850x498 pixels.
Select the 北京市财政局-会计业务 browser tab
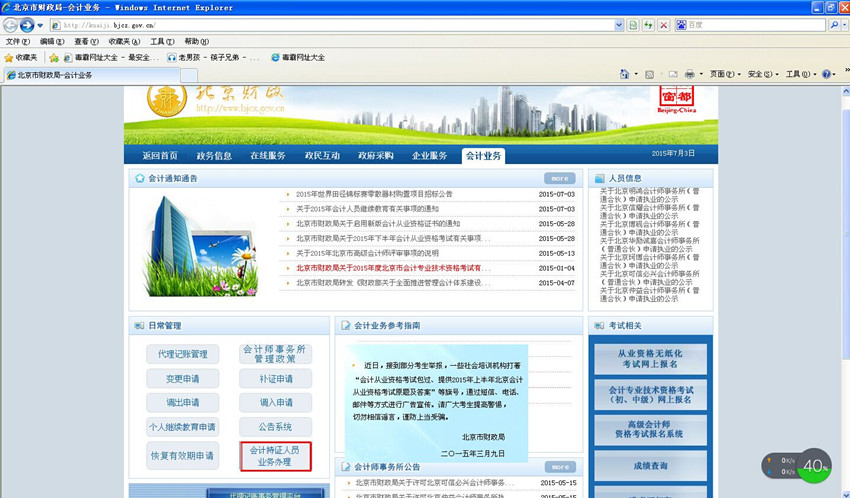pyautogui.click(x=91, y=75)
